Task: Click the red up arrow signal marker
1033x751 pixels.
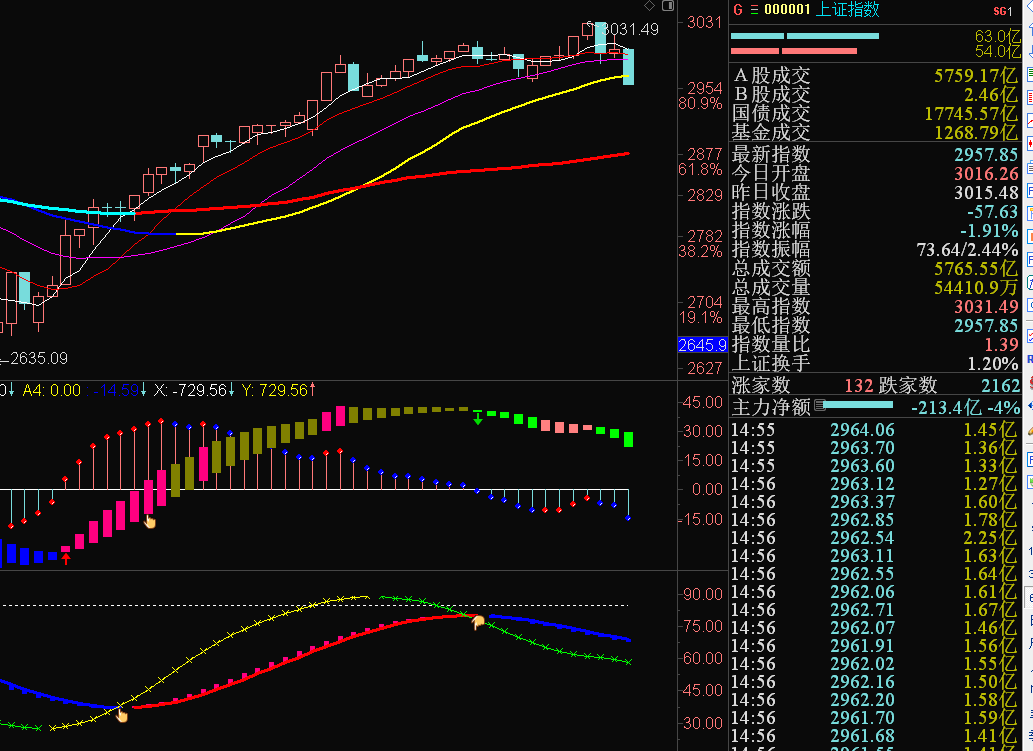Action: (x=66, y=559)
